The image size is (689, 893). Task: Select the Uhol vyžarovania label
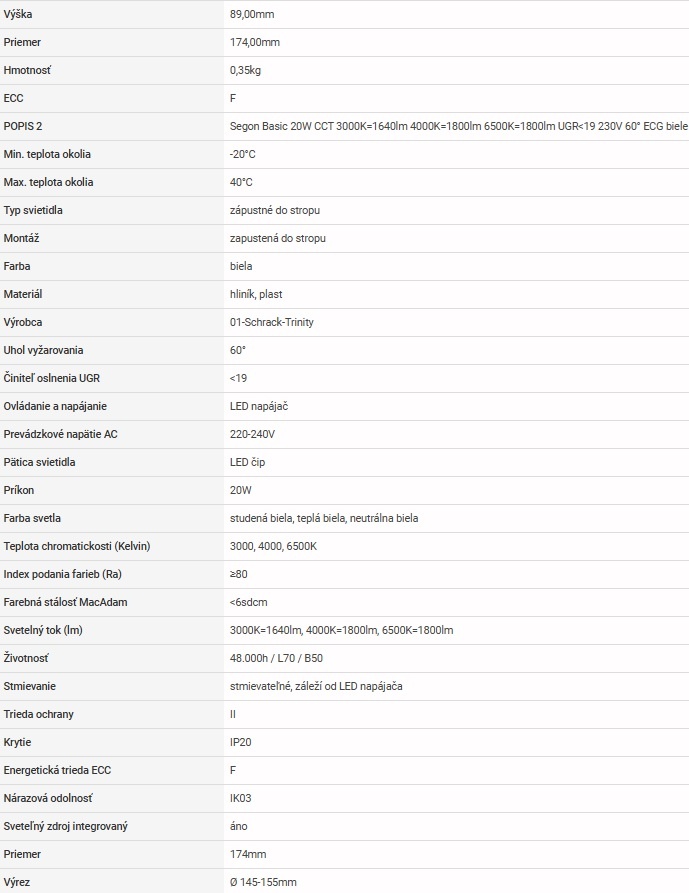tap(43, 351)
